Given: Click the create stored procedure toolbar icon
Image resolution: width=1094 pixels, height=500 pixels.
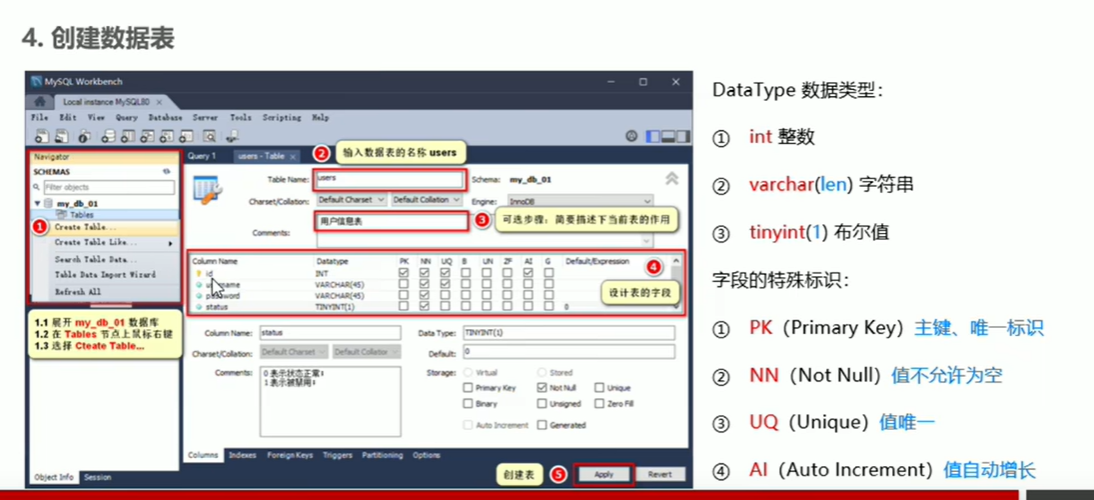Looking at the screenshot, I should pyautogui.click(x=167, y=137).
